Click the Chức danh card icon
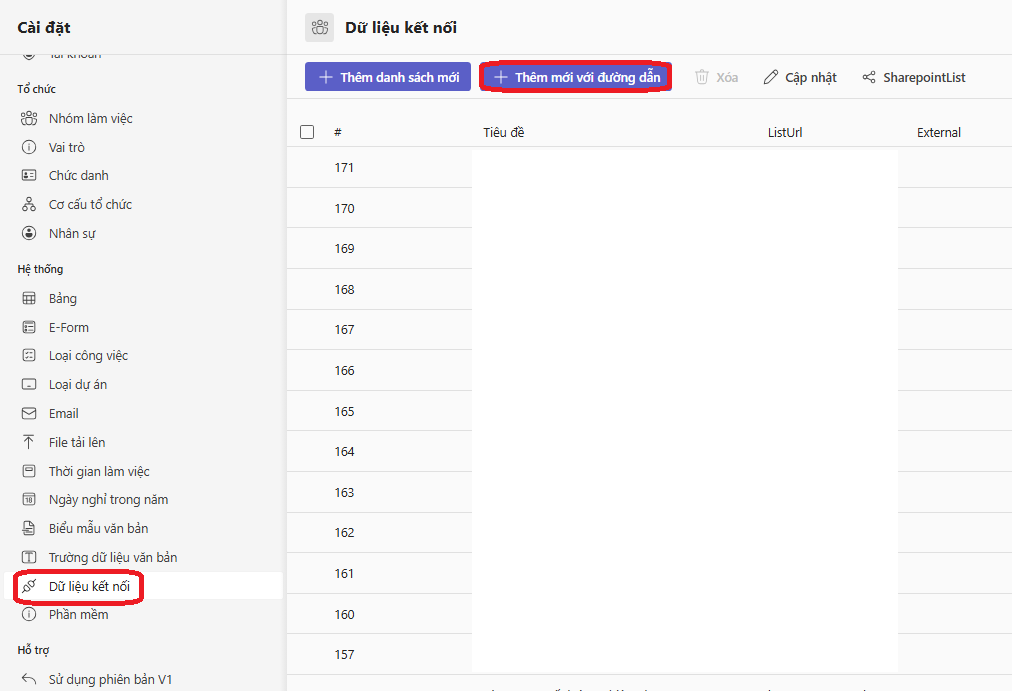 [x=29, y=176]
